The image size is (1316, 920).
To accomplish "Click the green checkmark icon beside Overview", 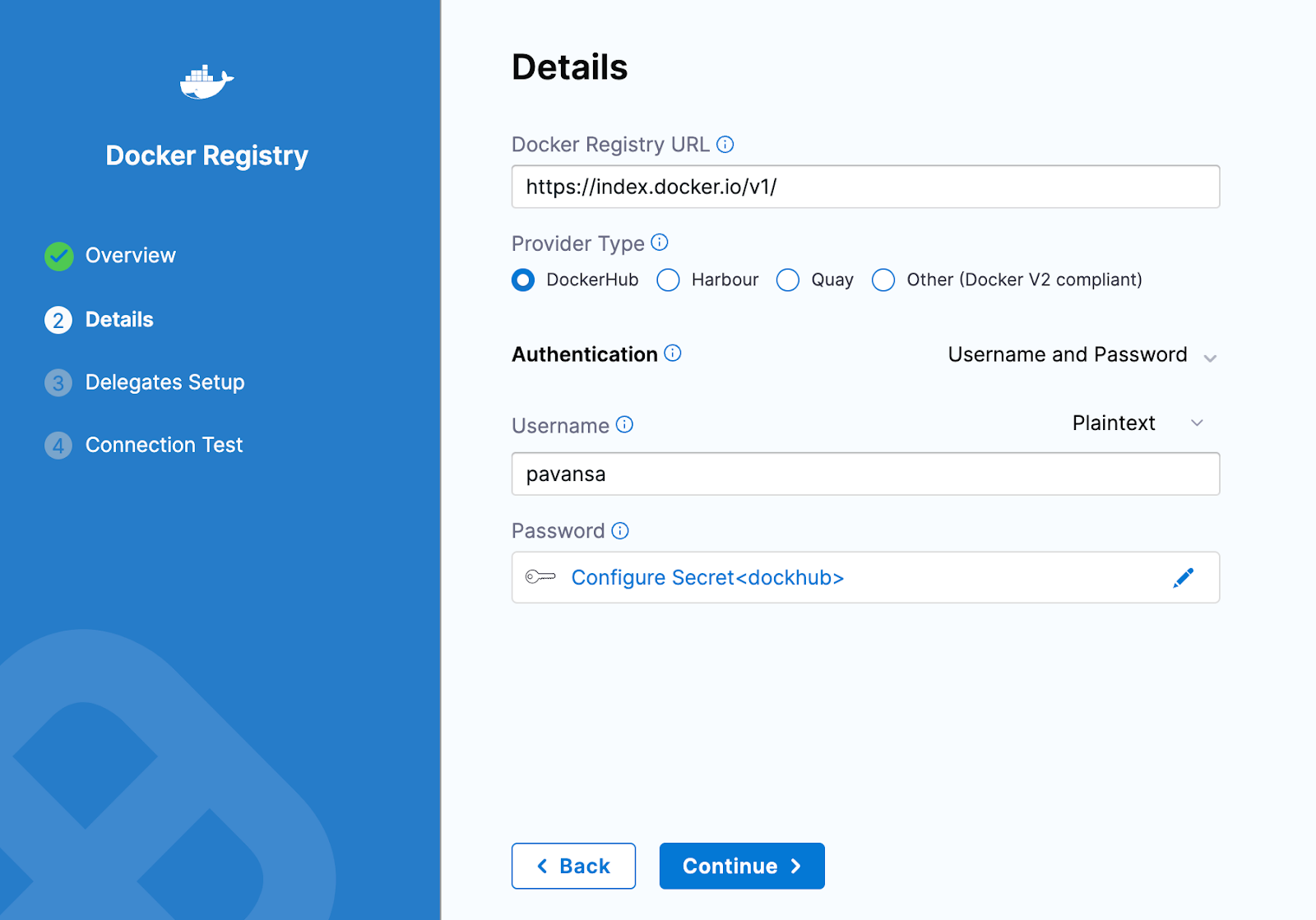I will pos(58,256).
